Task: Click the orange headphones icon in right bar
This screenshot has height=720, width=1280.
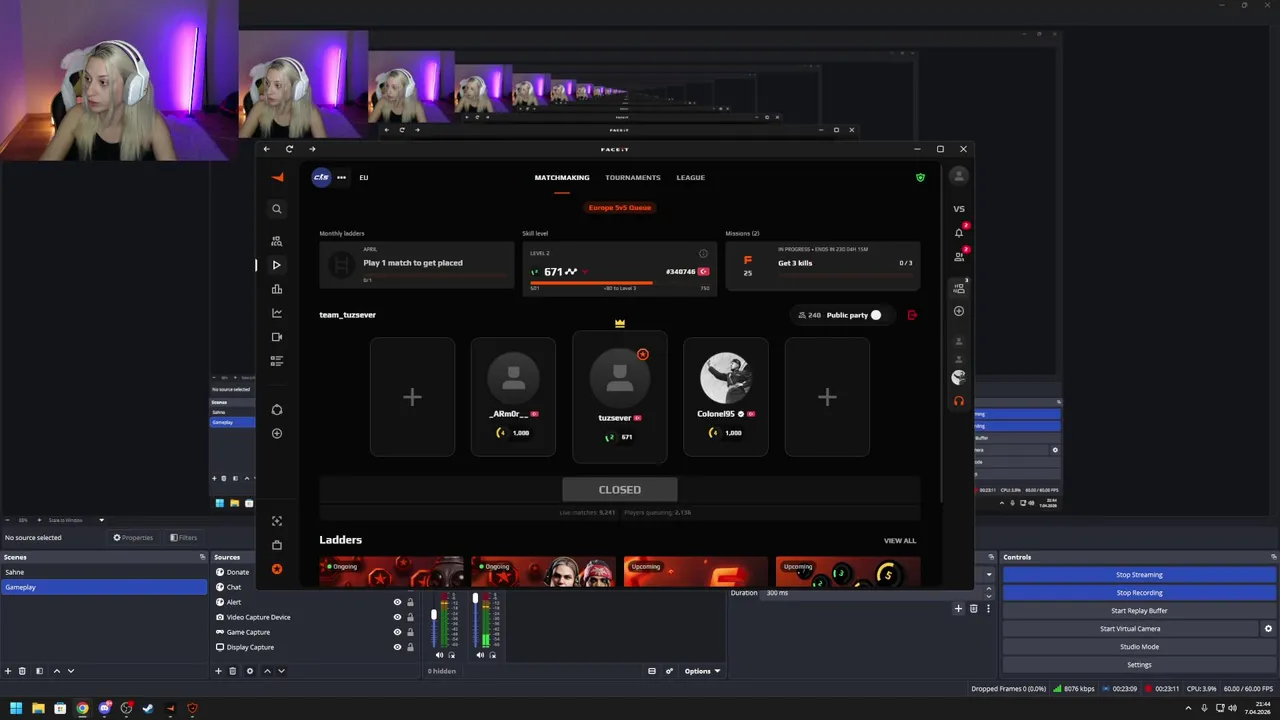Action: 959,401
